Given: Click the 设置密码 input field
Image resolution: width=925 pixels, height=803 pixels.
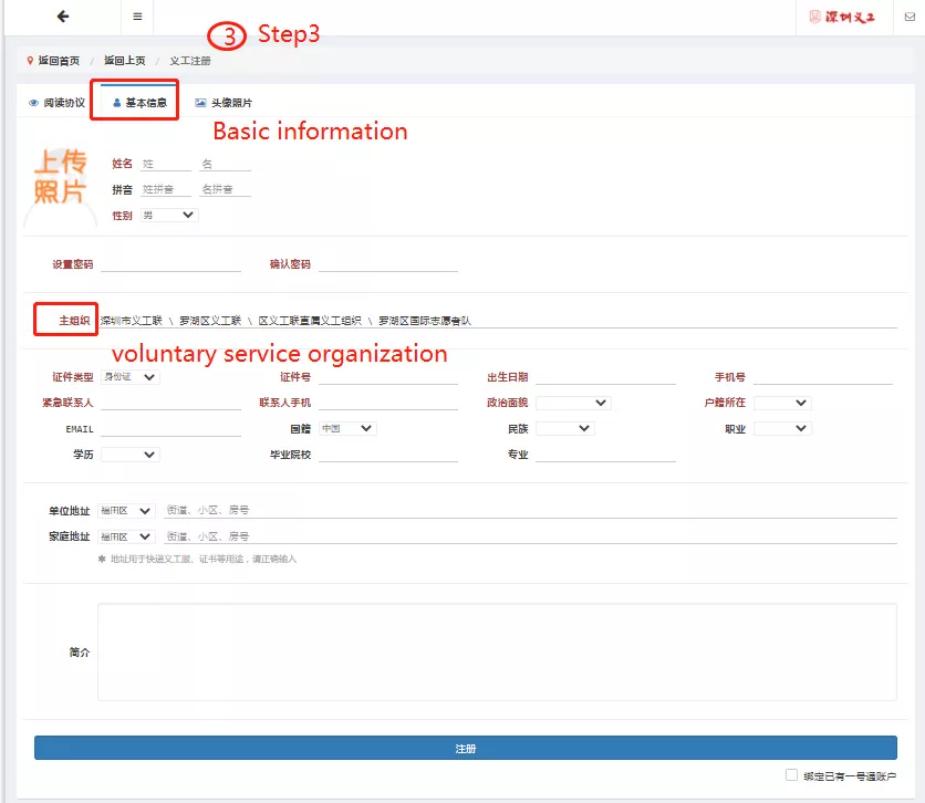Looking at the screenshot, I should coord(170,264).
